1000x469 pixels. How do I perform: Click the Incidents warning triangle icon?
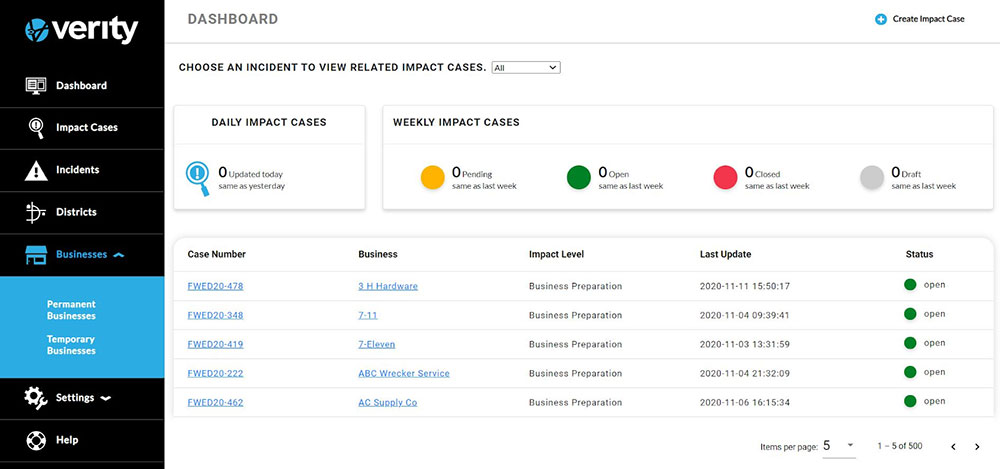tap(36, 170)
